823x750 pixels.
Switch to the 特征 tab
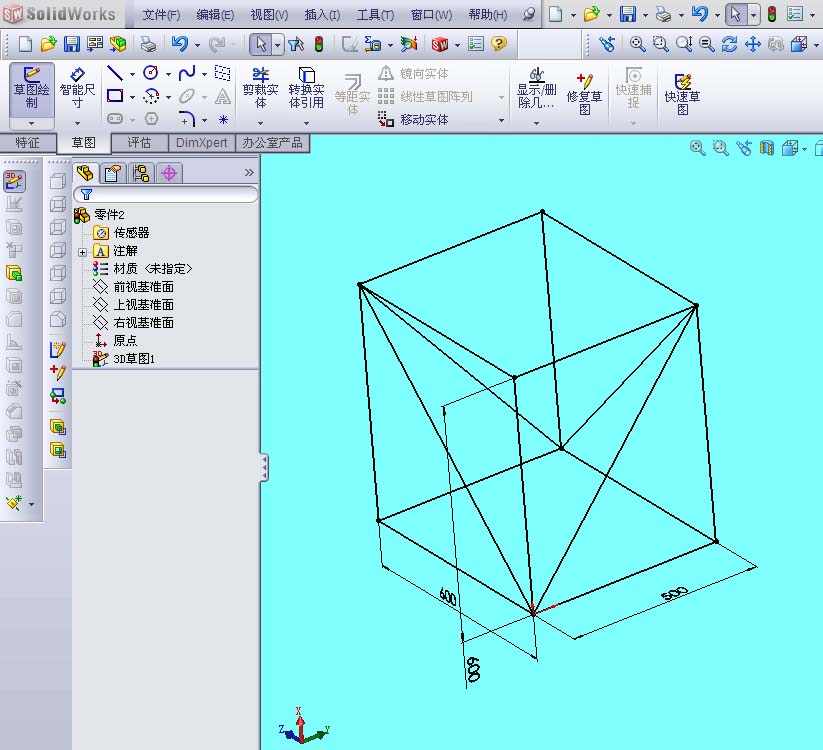[x=27, y=143]
